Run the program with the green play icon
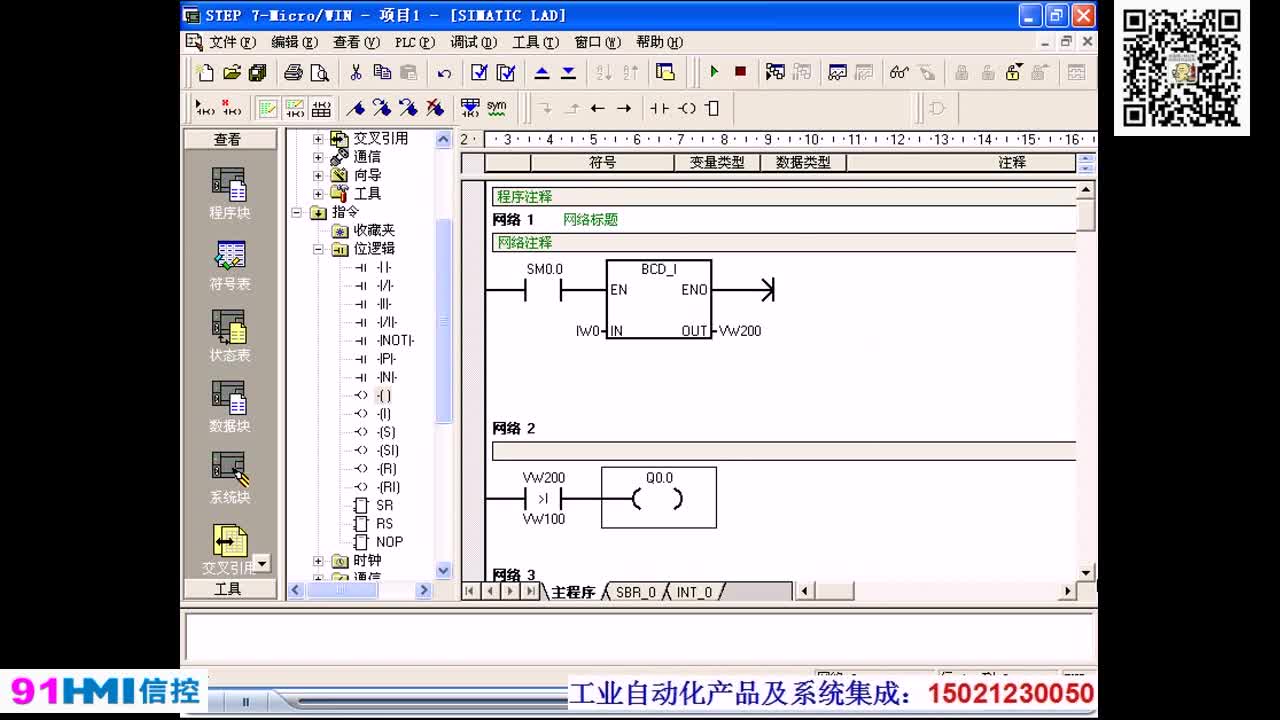 713,71
